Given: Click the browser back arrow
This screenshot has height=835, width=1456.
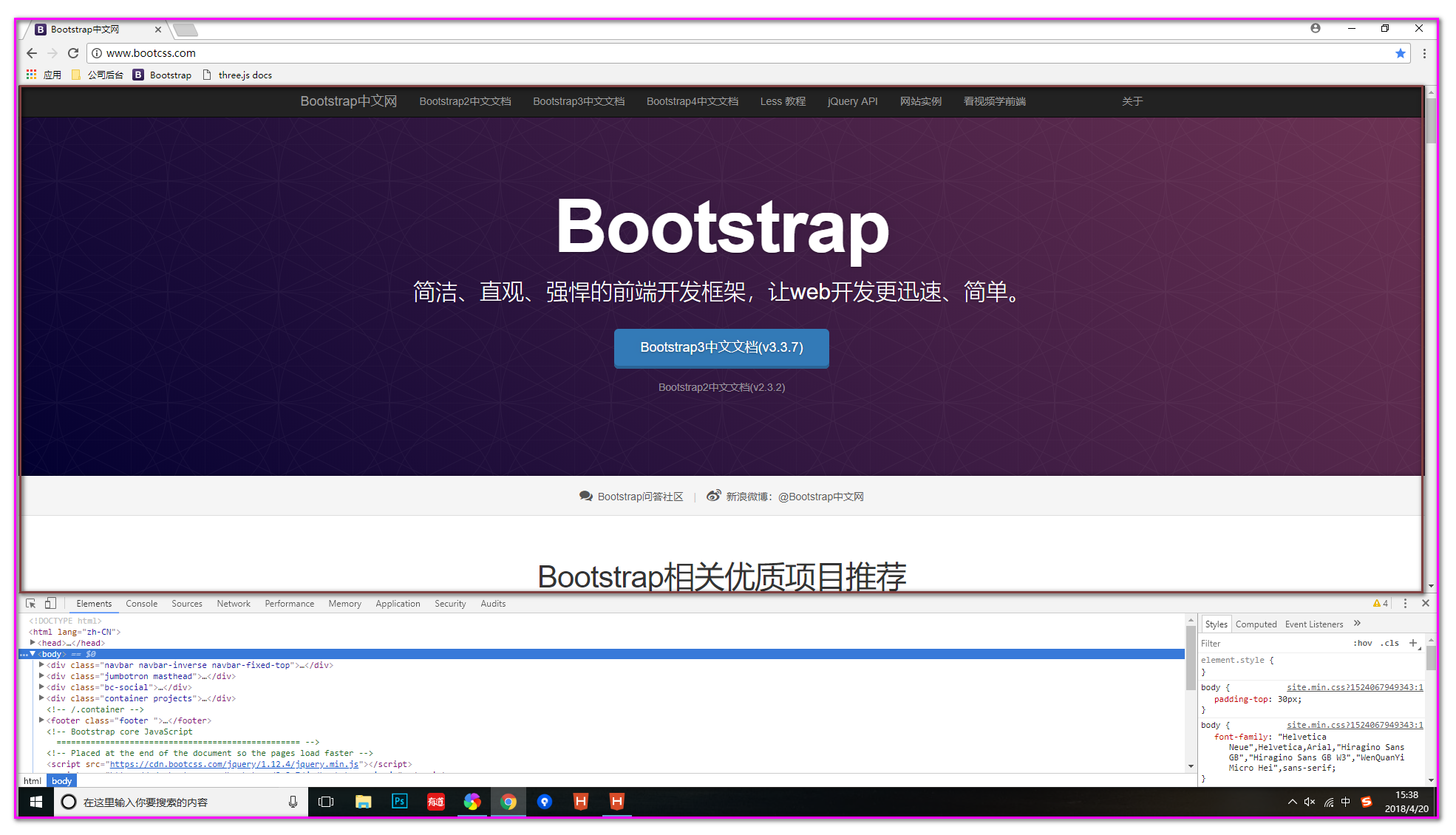Looking at the screenshot, I should [x=31, y=53].
